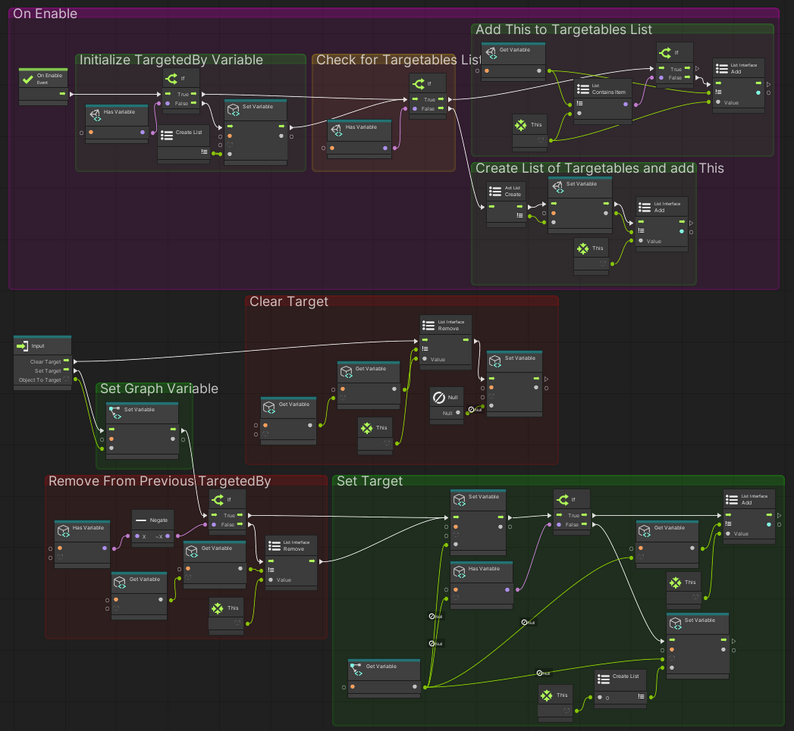This screenshot has height=731, width=794.
Task: Click the Add This to Targetables List group title
Action: [564, 29]
